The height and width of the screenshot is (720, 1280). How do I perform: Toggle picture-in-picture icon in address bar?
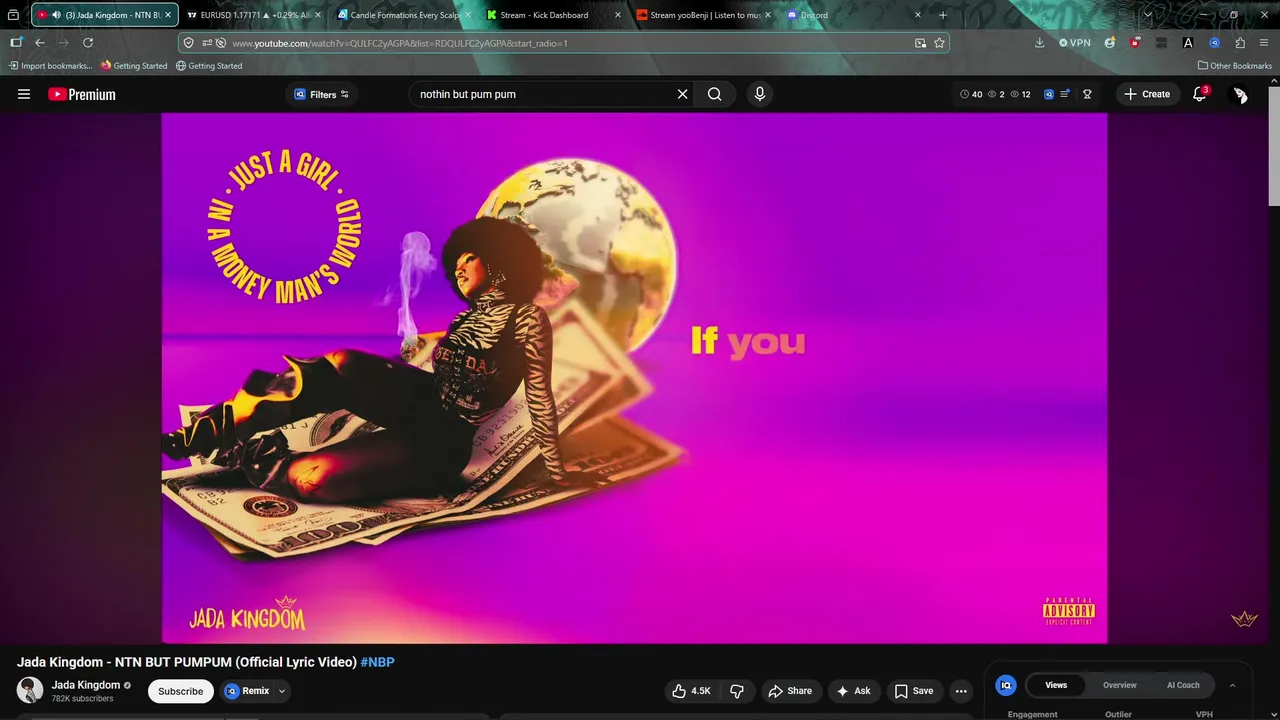click(920, 43)
